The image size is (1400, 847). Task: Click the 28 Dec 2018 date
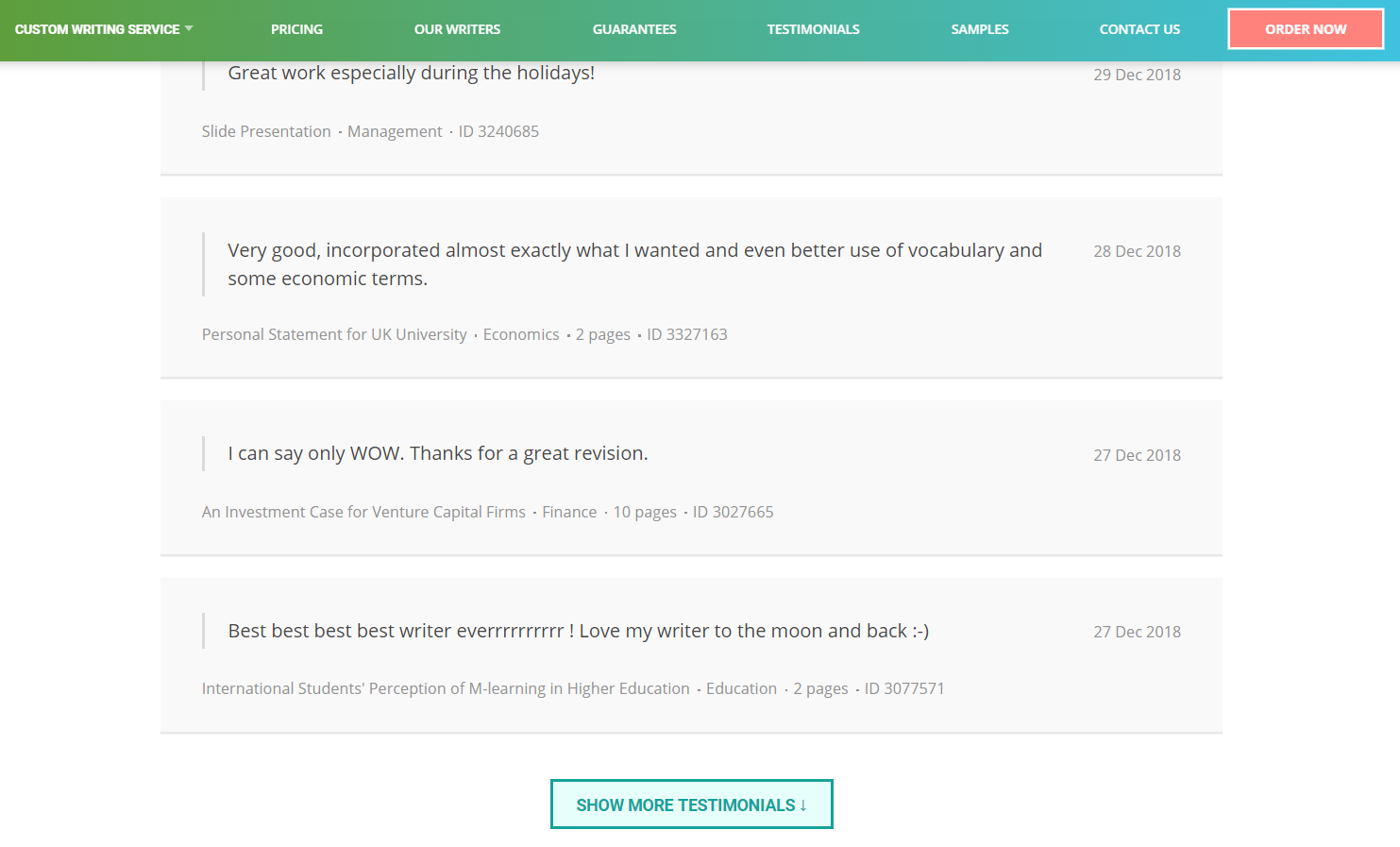click(x=1137, y=251)
